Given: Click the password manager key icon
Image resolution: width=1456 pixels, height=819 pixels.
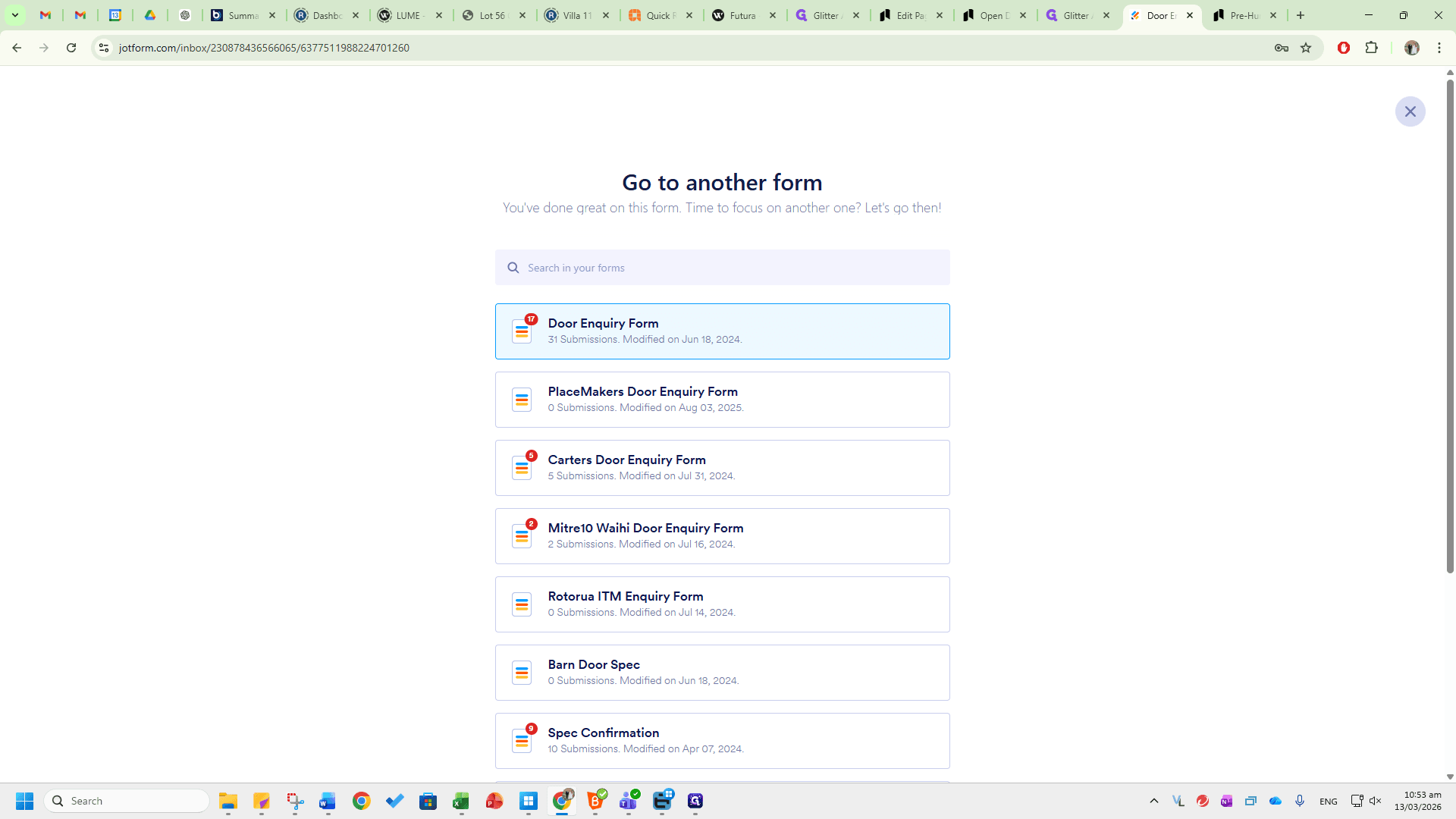Looking at the screenshot, I should click(x=1282, y=48).
